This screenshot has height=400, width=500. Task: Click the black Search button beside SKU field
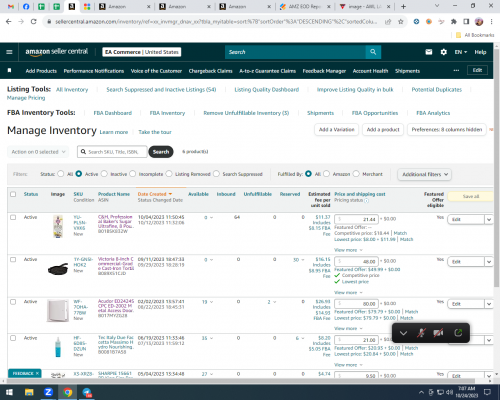161,152
